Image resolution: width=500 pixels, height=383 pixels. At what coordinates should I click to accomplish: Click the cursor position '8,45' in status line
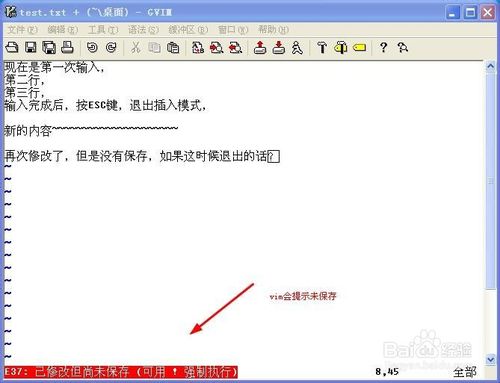click(387, 371)
